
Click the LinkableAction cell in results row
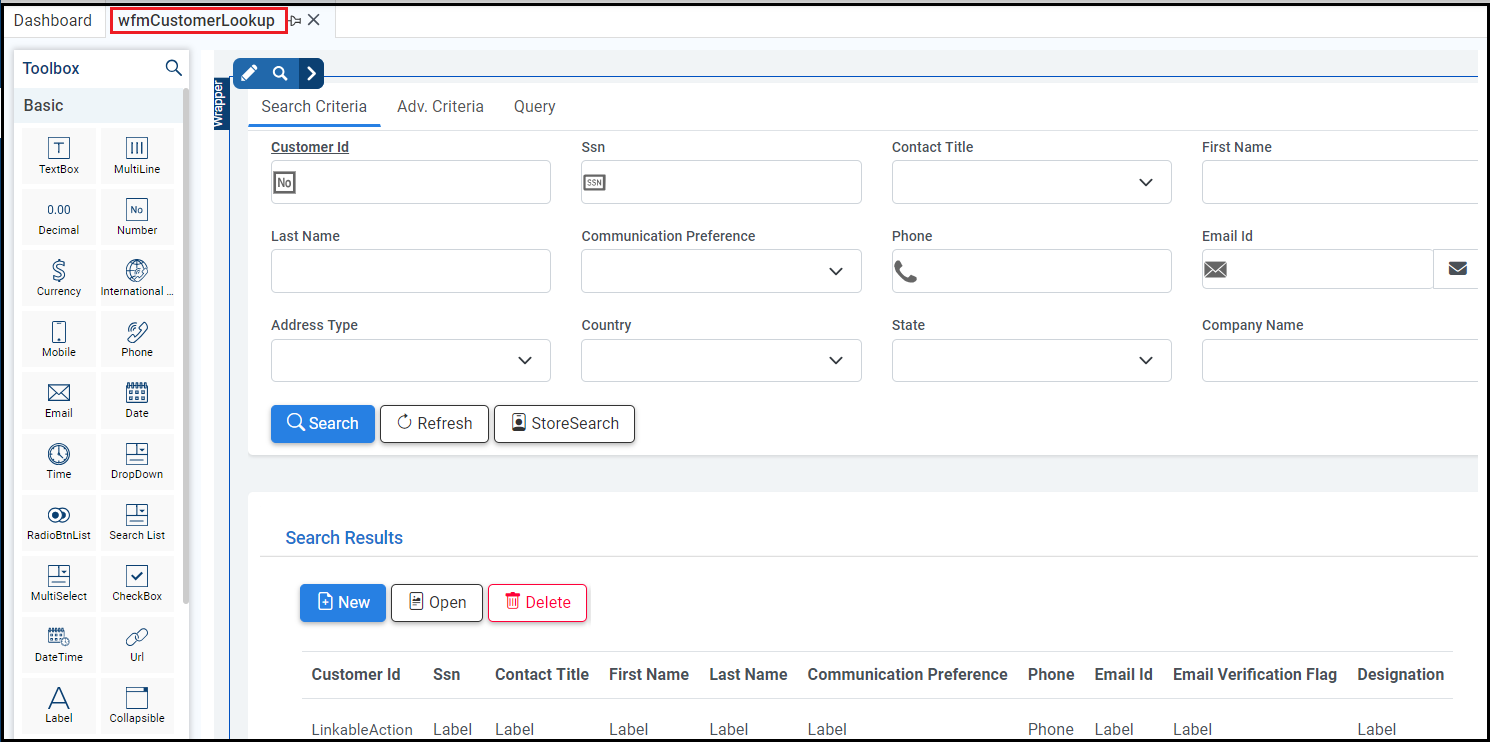point(362,729)
